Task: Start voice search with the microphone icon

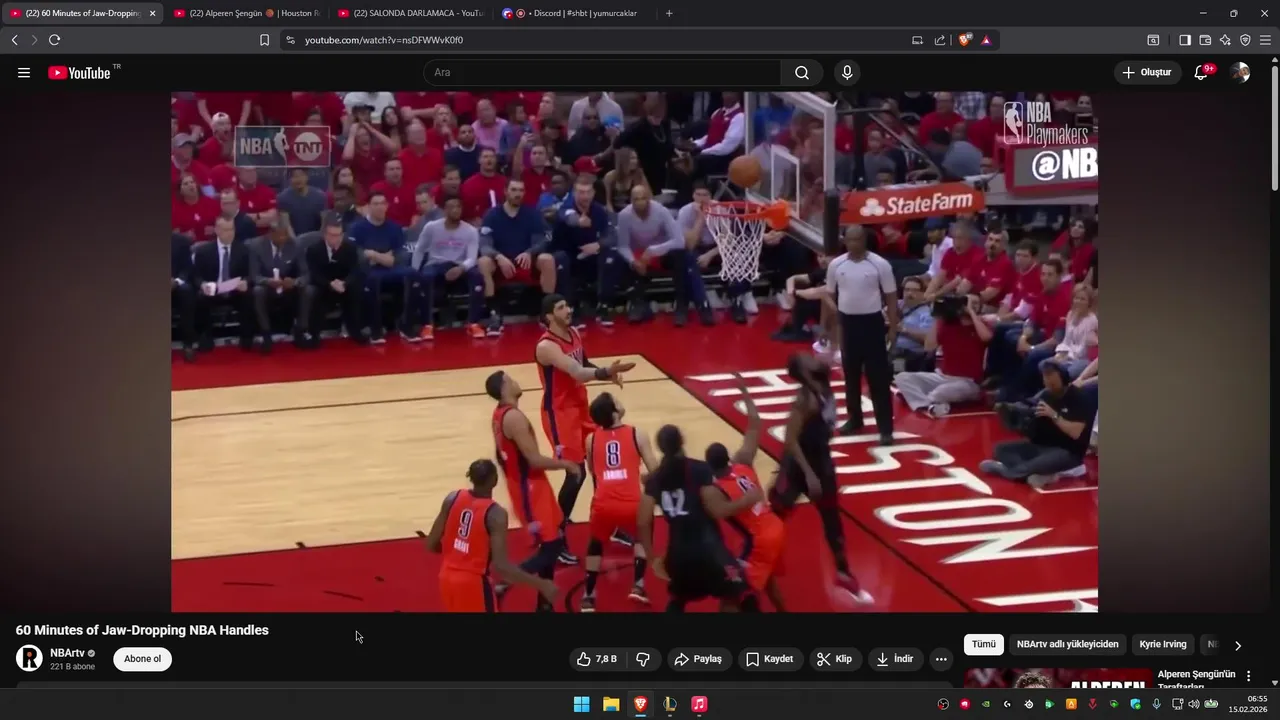Action: coord(847,73)
